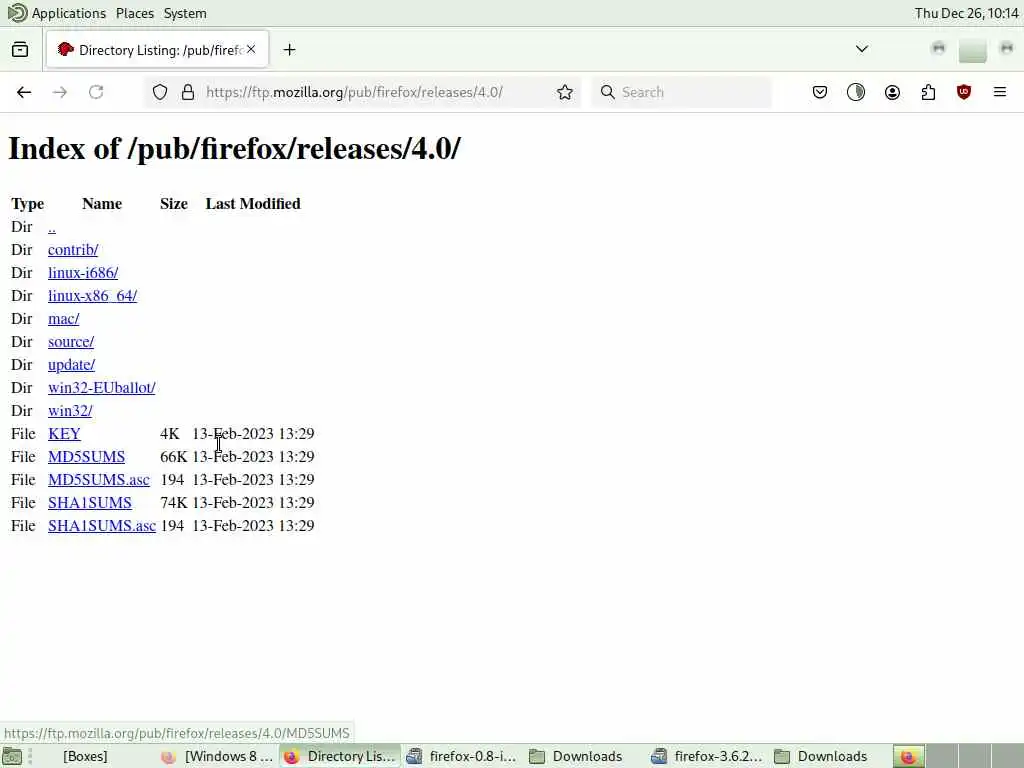Open the Pocket save icon
This screenshot has height=768, width=1024.
pos(820,92)
